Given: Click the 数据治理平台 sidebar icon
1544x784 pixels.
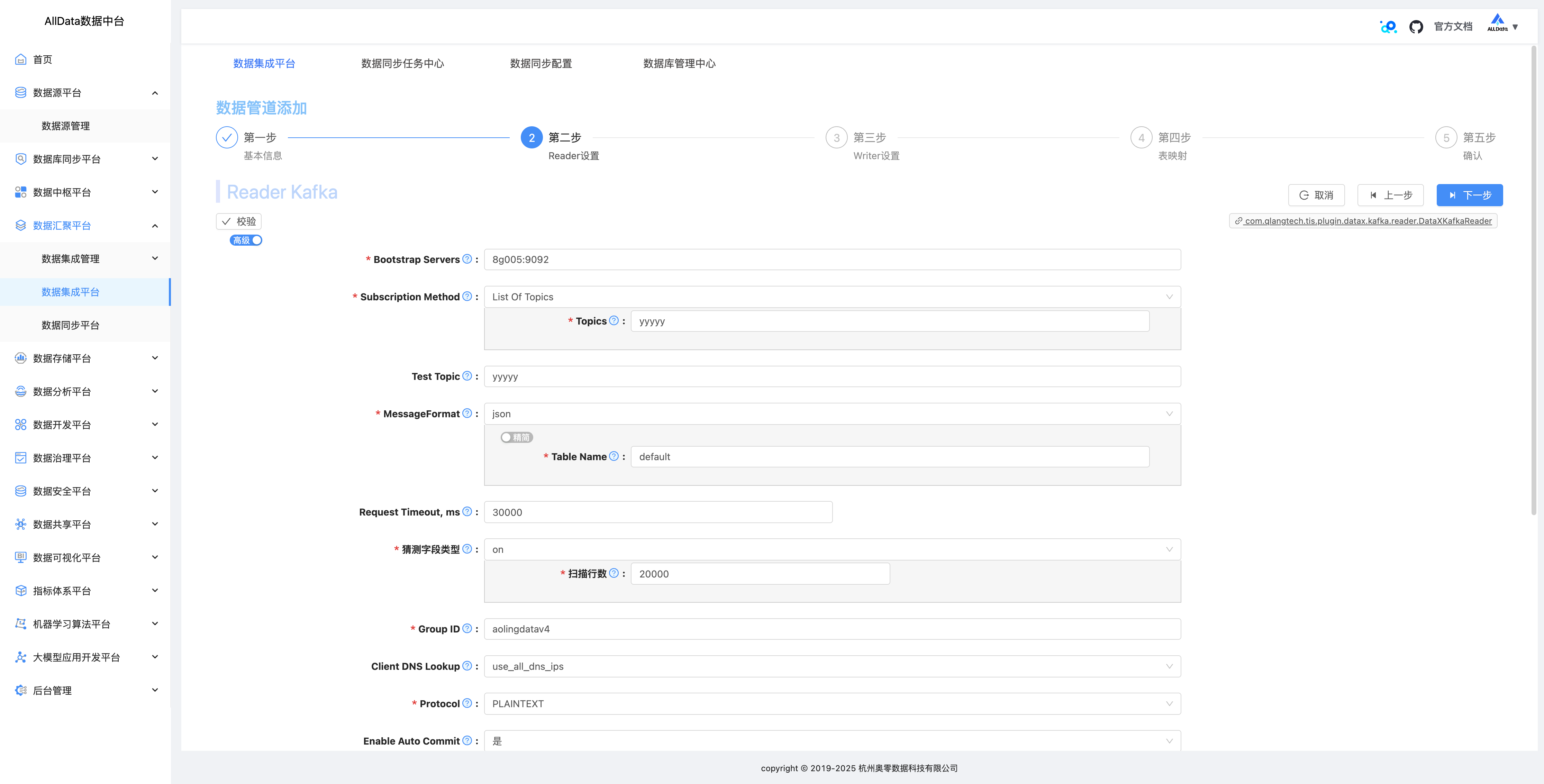Looking at the screenshot, I should [20, 458].
